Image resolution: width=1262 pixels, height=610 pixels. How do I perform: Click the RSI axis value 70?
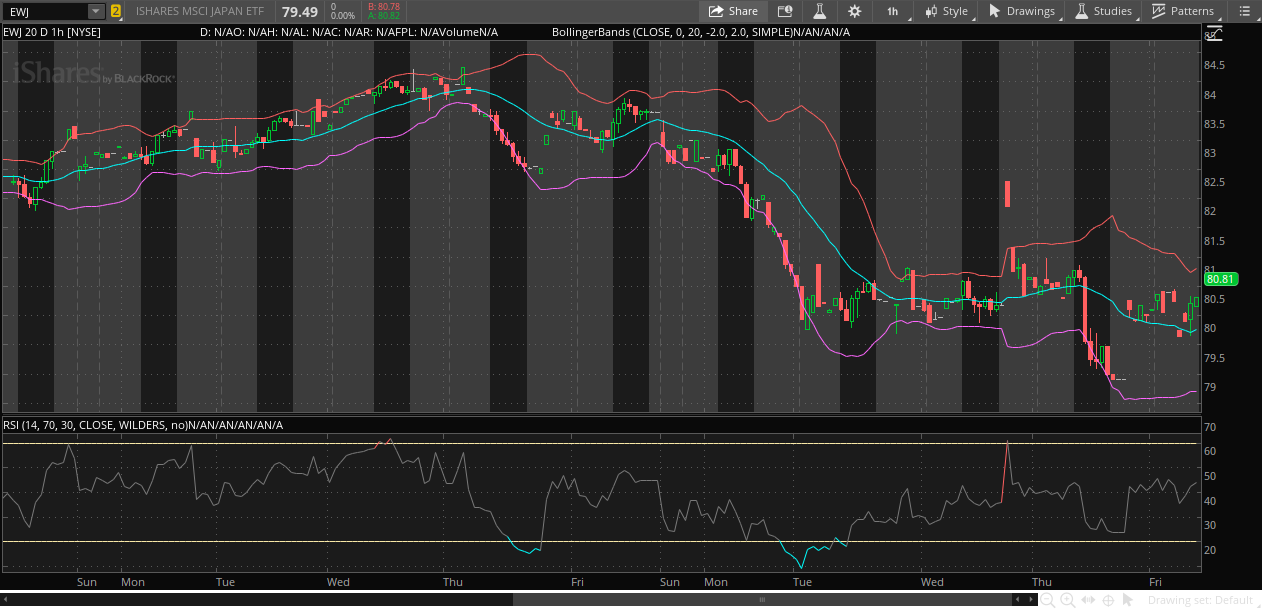coord(1209,427)
